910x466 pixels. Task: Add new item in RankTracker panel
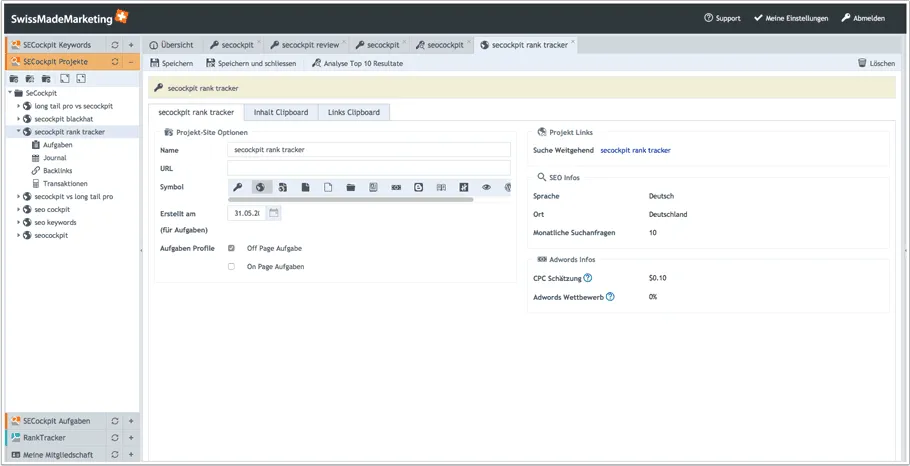click(x=130, y=438)
